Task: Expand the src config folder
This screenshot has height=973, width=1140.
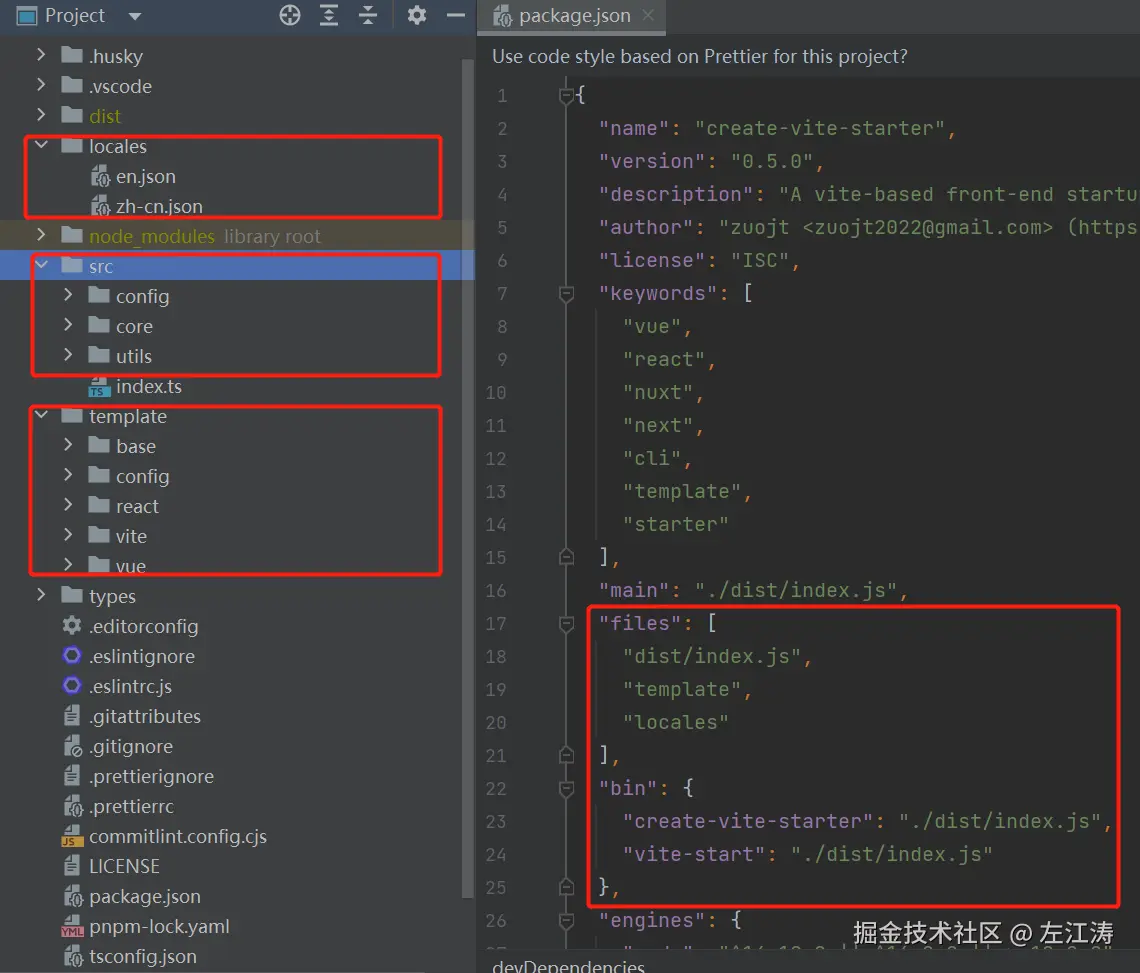Action: [68, 295]
